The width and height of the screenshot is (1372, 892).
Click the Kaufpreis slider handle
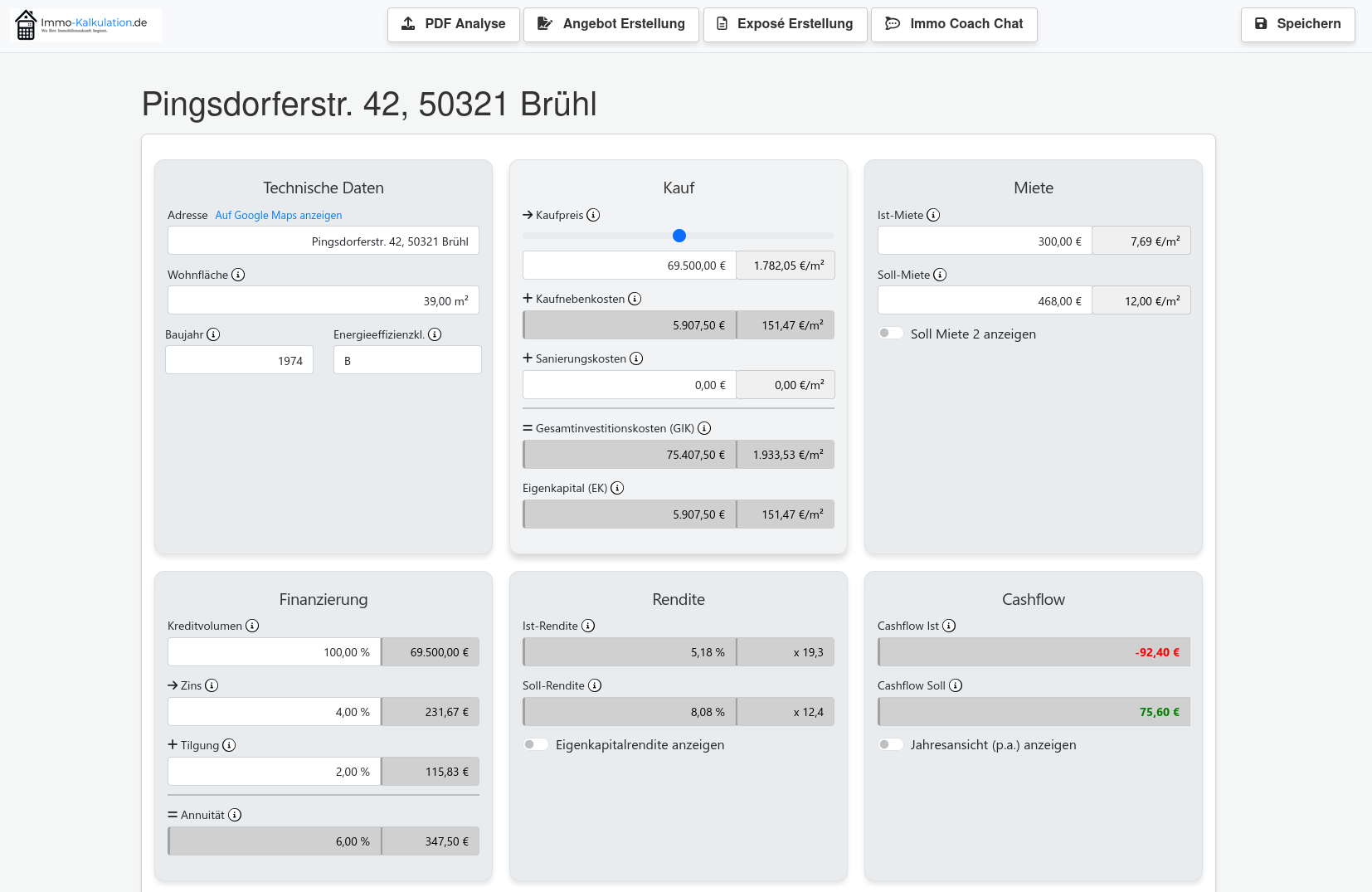(679, 236)
